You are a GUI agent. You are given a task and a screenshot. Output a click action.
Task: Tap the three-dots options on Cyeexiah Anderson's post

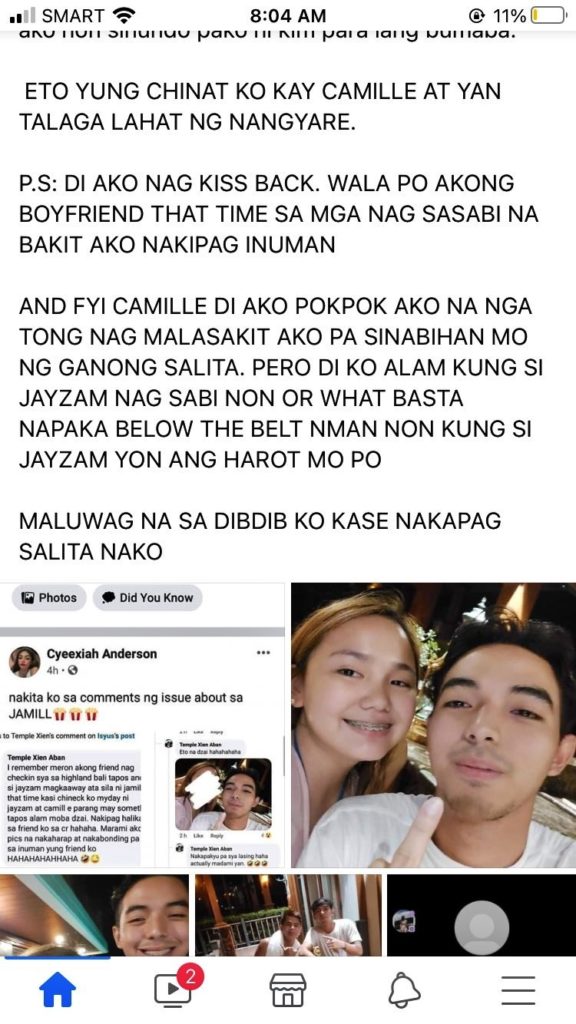[263, 653]
